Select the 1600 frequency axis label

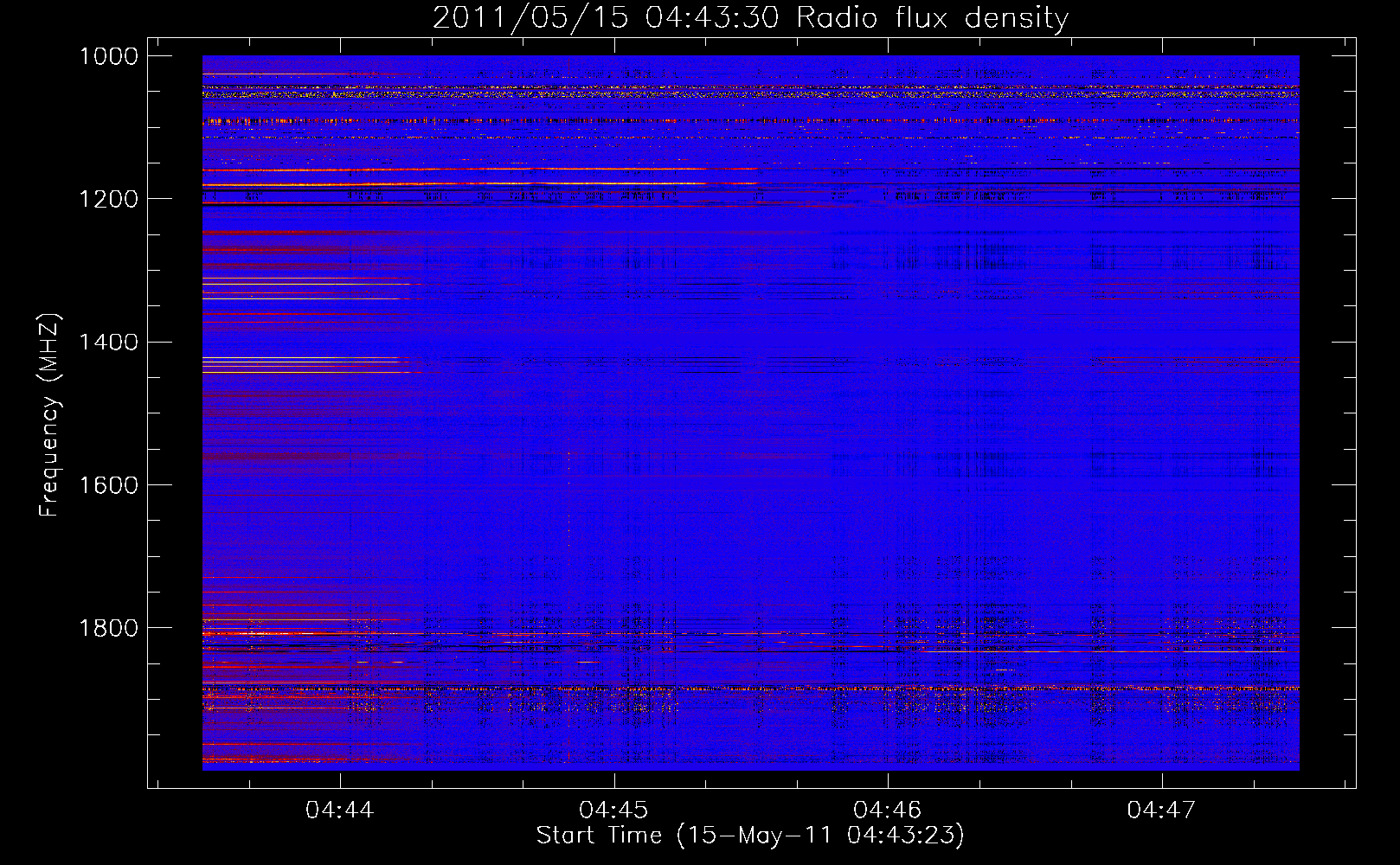pyautogui.click(x=108, y=484)
